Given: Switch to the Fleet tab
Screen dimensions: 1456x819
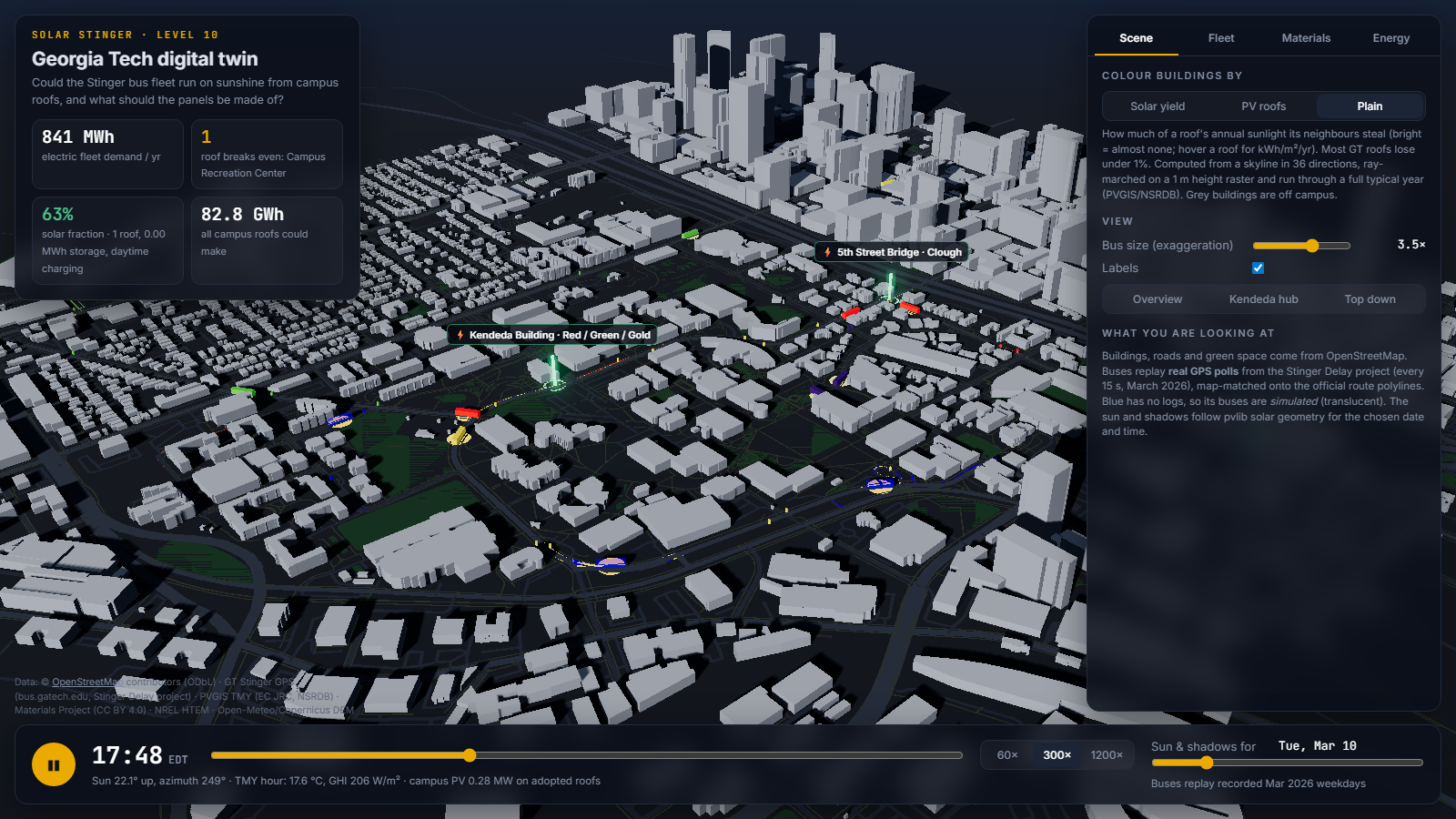Looking at the screenshot, I should coord(1221,38).
